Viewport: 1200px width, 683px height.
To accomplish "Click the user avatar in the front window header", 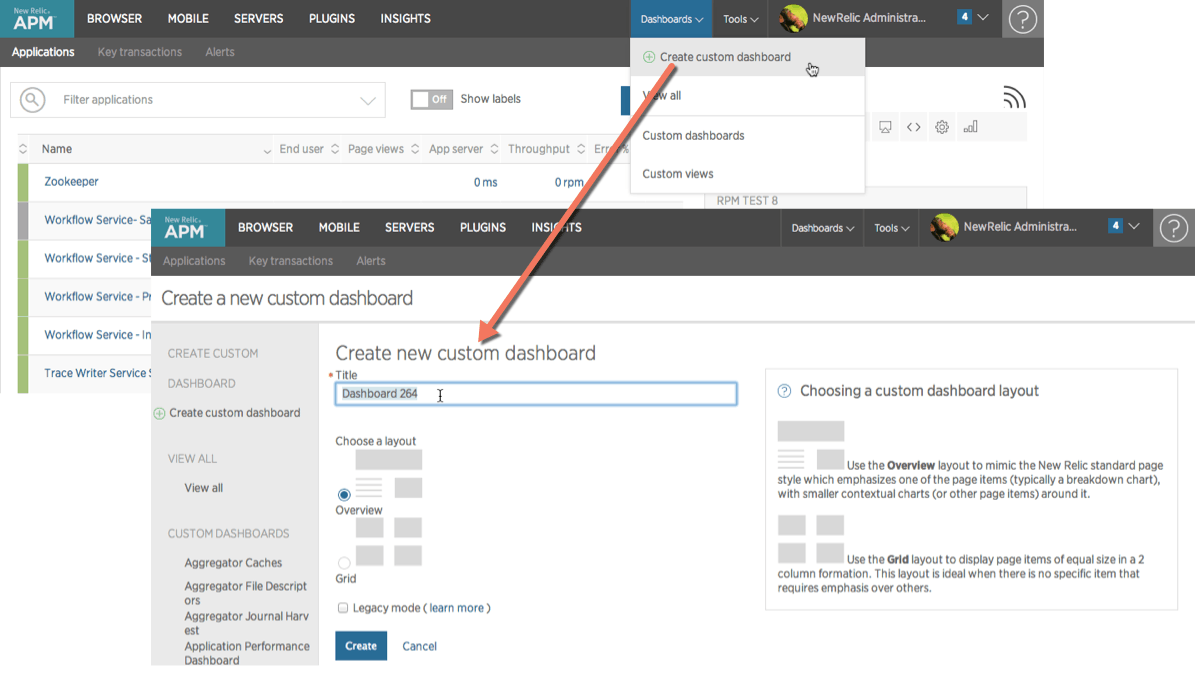I will point(944,228).
